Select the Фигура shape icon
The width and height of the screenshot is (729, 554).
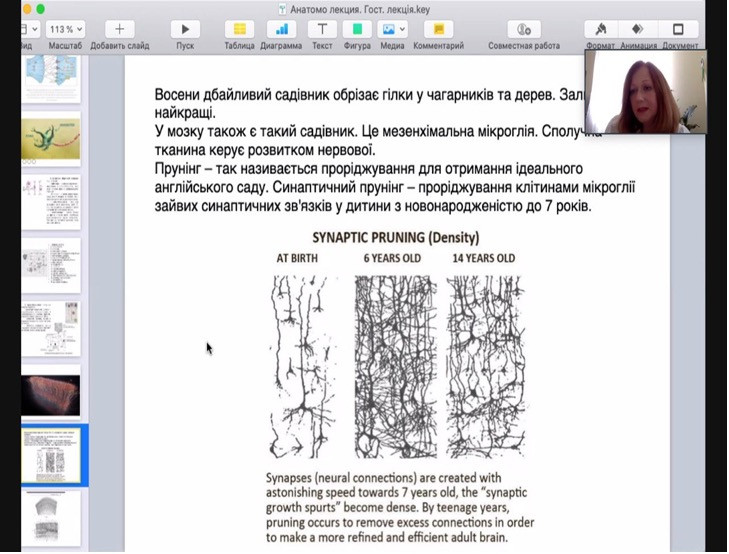click(355, 29)
